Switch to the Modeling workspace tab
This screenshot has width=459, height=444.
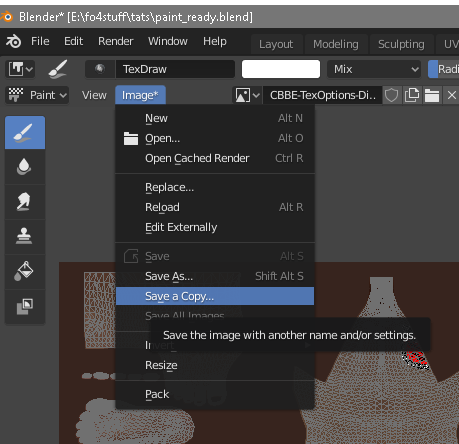click(336, 44)
